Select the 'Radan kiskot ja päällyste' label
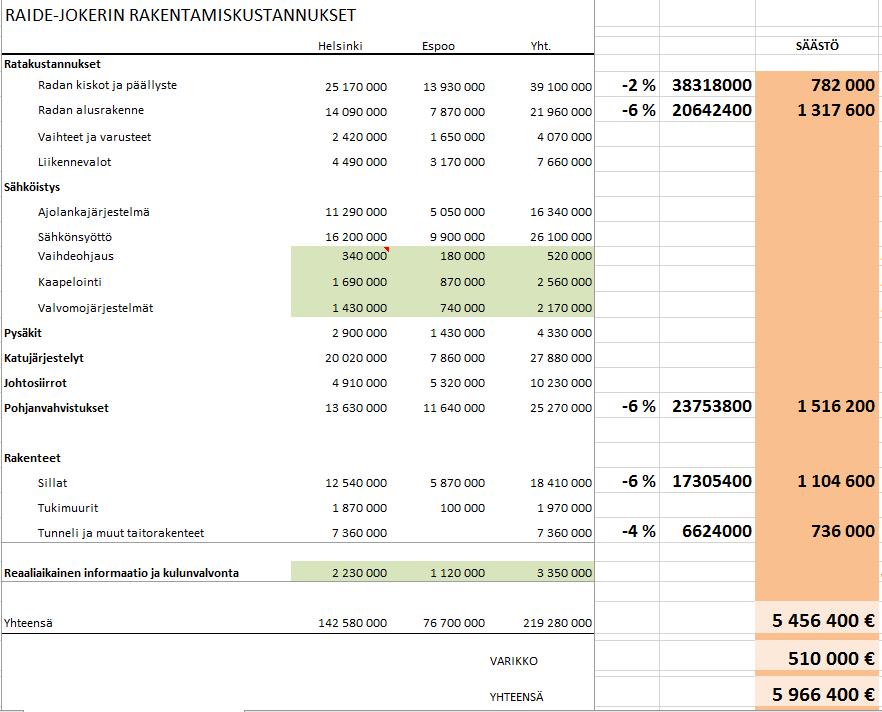This screenshot has width=882, height=712. pyautogui.click(x=107, y=85)
